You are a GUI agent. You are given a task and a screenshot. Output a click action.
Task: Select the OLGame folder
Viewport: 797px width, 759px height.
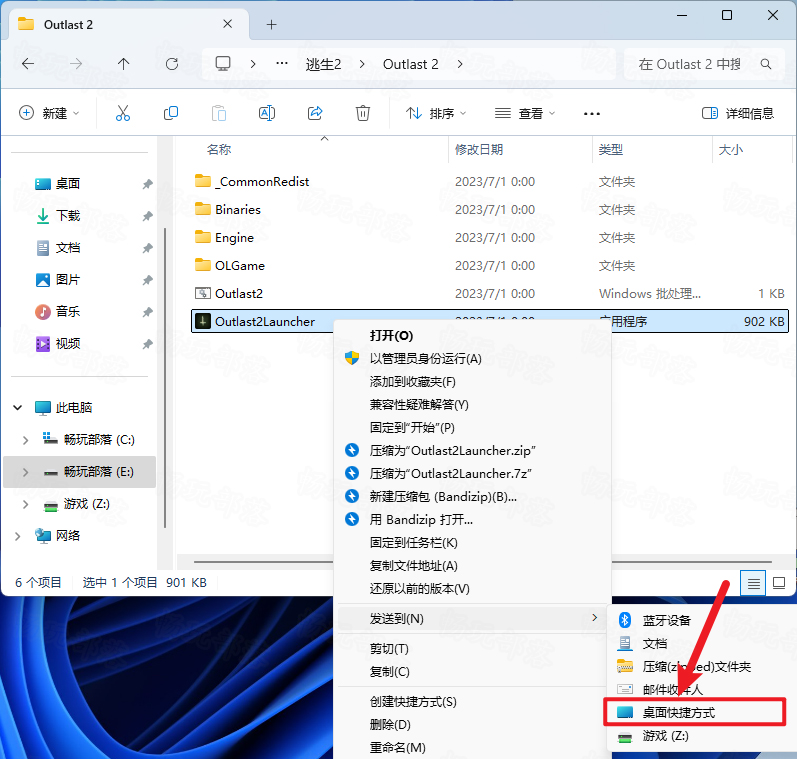(239, 265)
